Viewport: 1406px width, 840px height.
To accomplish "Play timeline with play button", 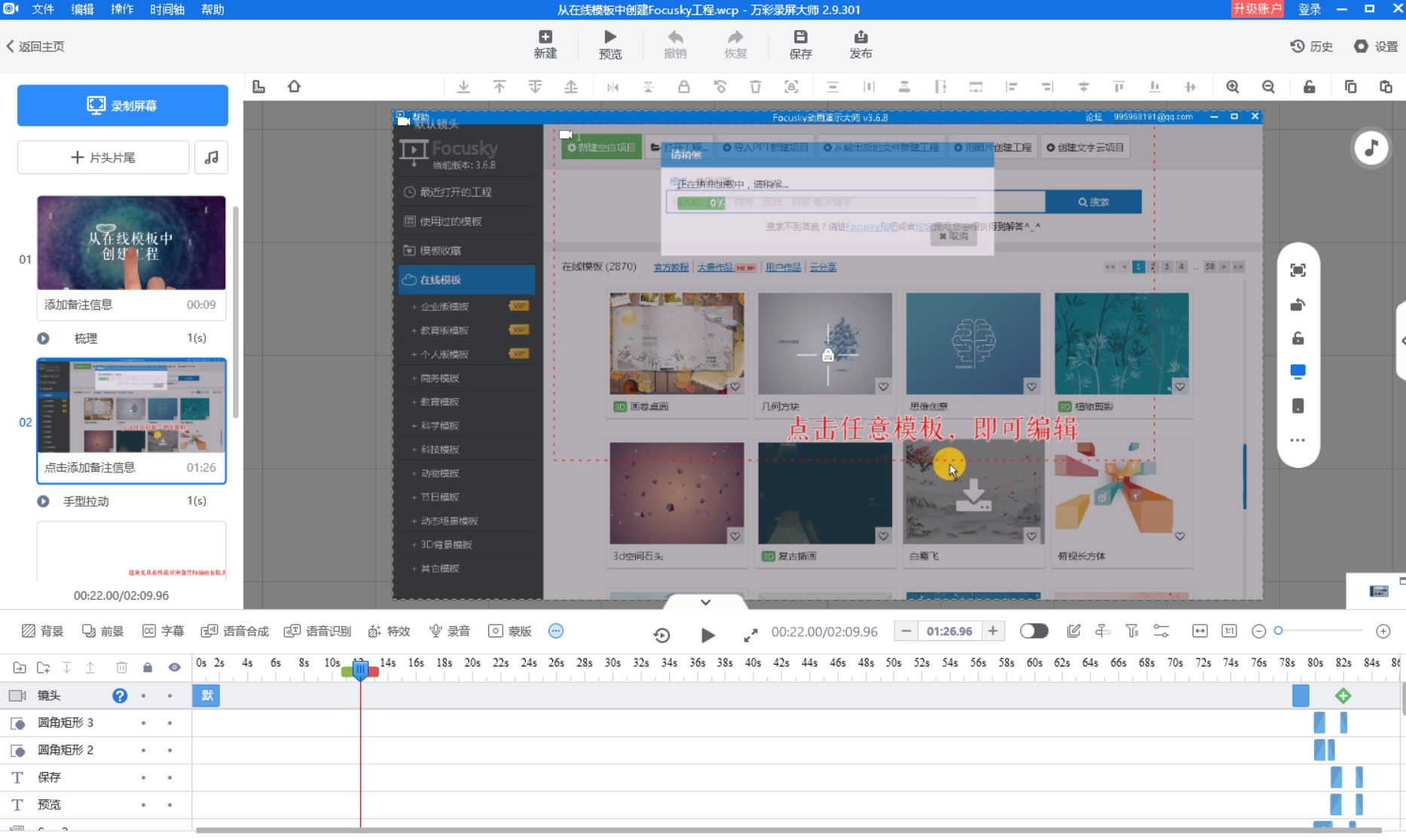I will pos(708,635).
